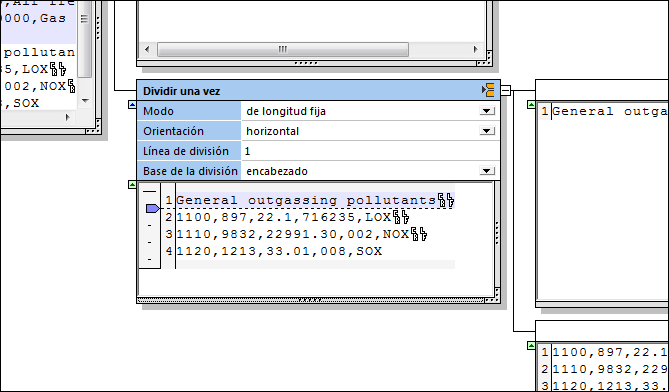Viewport: 669px width, 392px height.
Task: Click the down arrow of left pane scrollbar
Action: click(x=85, y=101)
